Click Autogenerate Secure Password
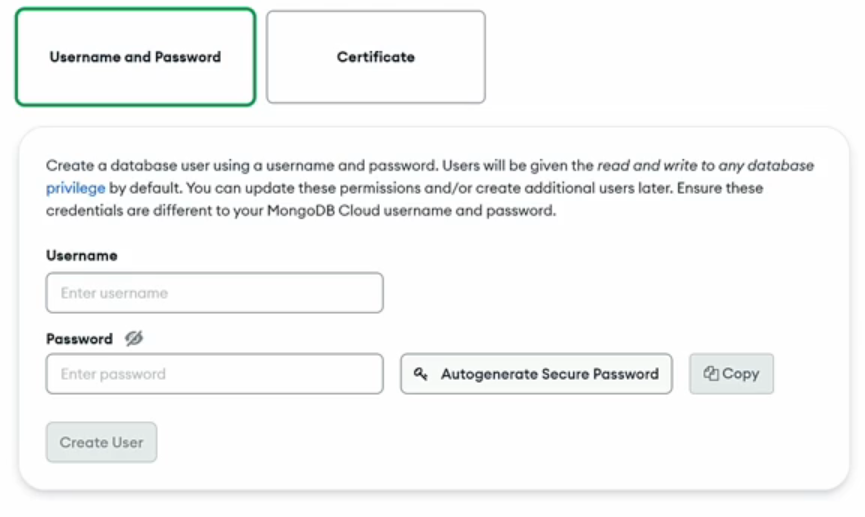865x517 pixels. coord(536,374)
